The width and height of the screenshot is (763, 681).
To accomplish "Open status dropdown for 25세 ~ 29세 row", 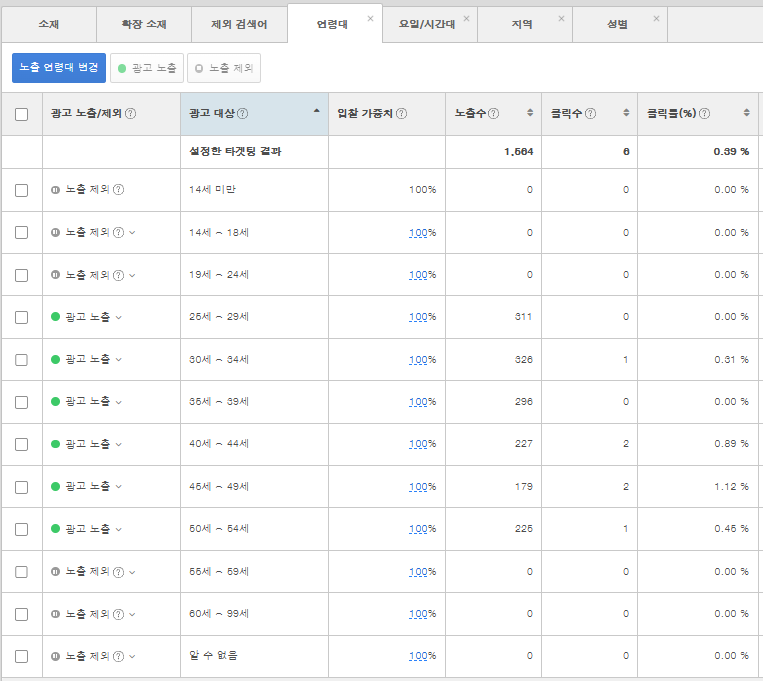I will coord(119,318).
